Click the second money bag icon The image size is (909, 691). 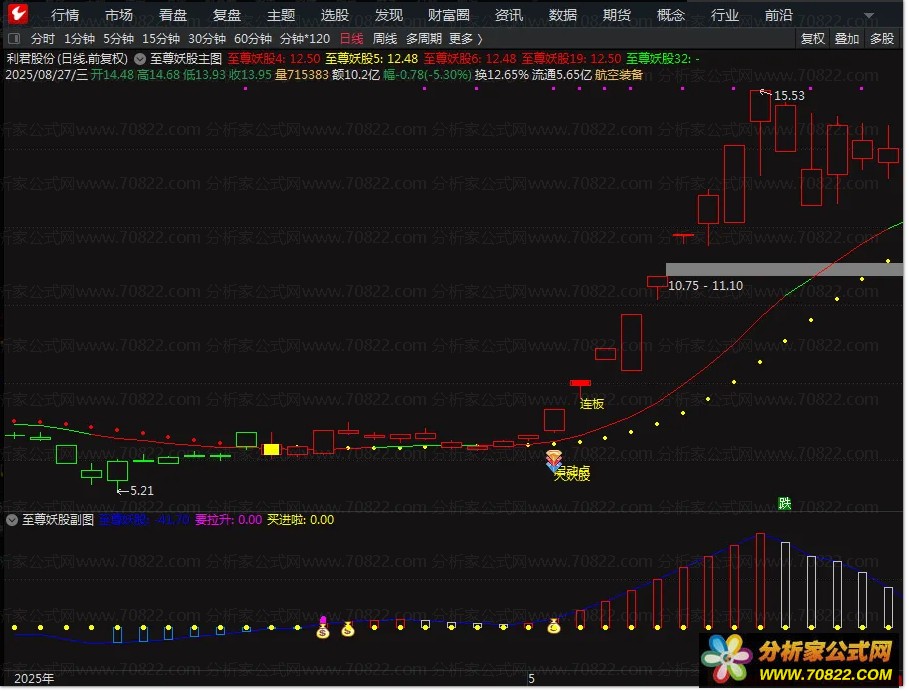(x=348, y=629)
